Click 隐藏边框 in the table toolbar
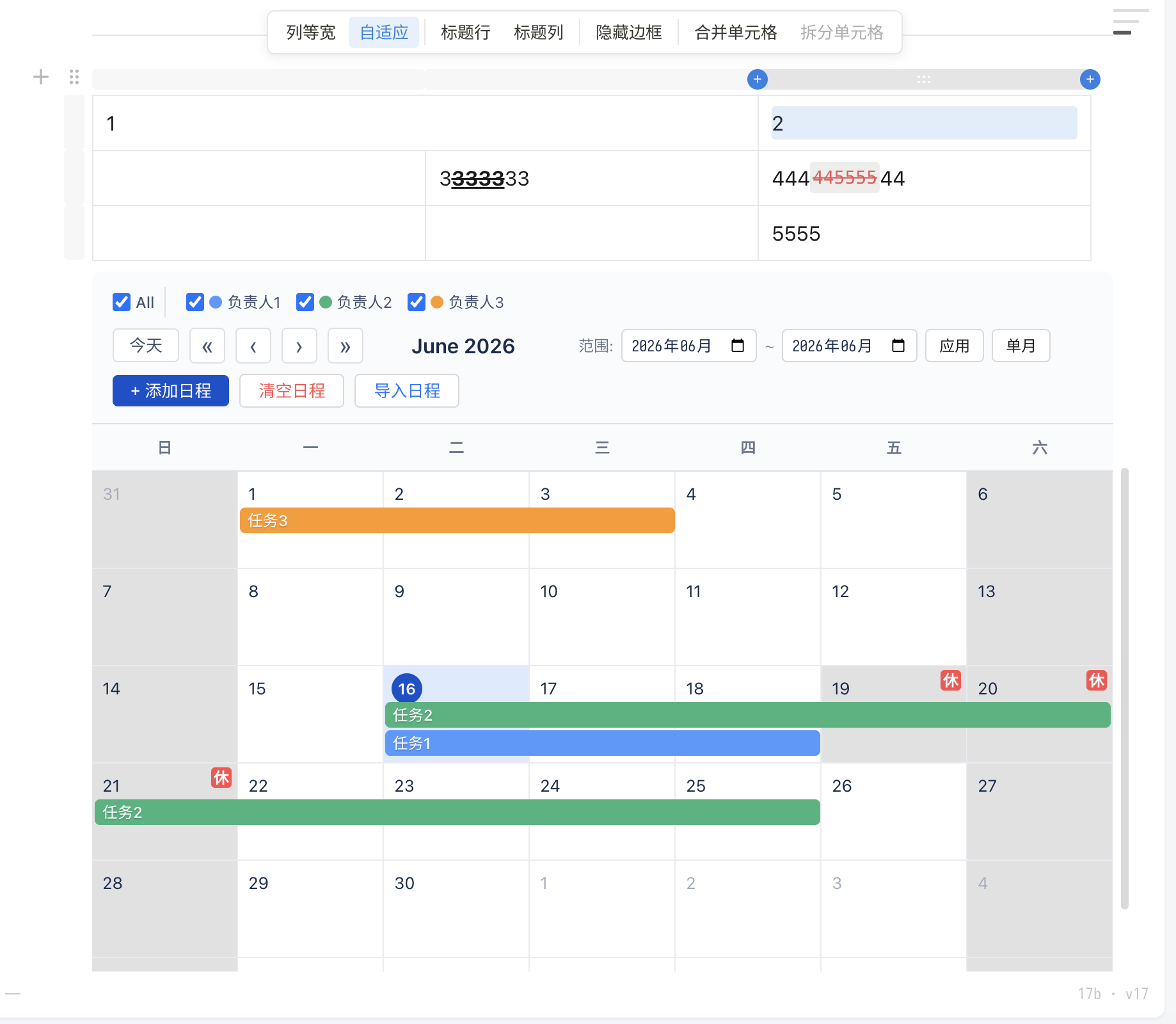This screenshot has width=1176, height=1024. [x=629, y=33]
